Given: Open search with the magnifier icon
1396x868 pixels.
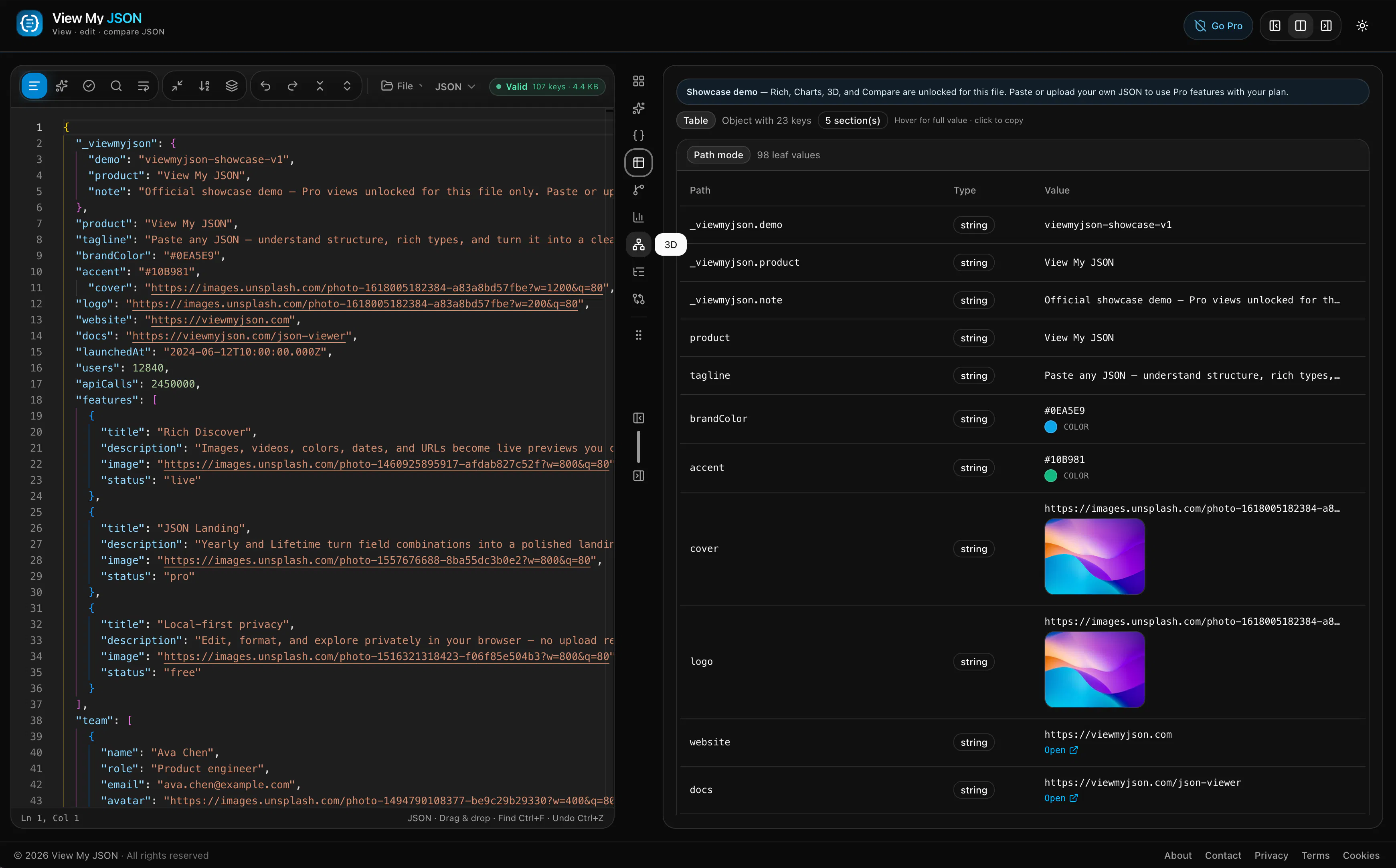Looking at the screenshot, I should (116, 86).
